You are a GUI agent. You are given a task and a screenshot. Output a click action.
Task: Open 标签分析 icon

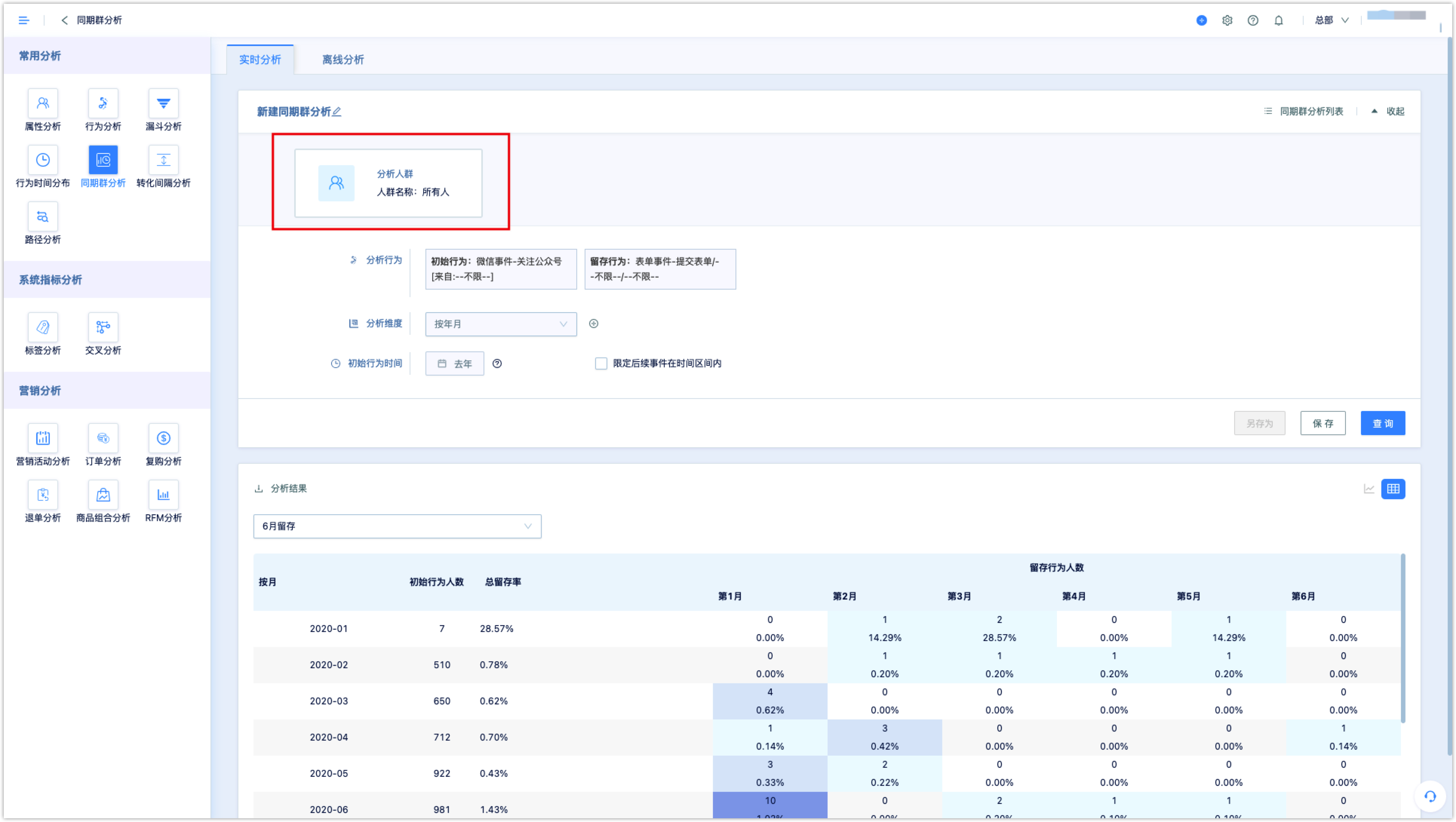click(x=42, y=327)
